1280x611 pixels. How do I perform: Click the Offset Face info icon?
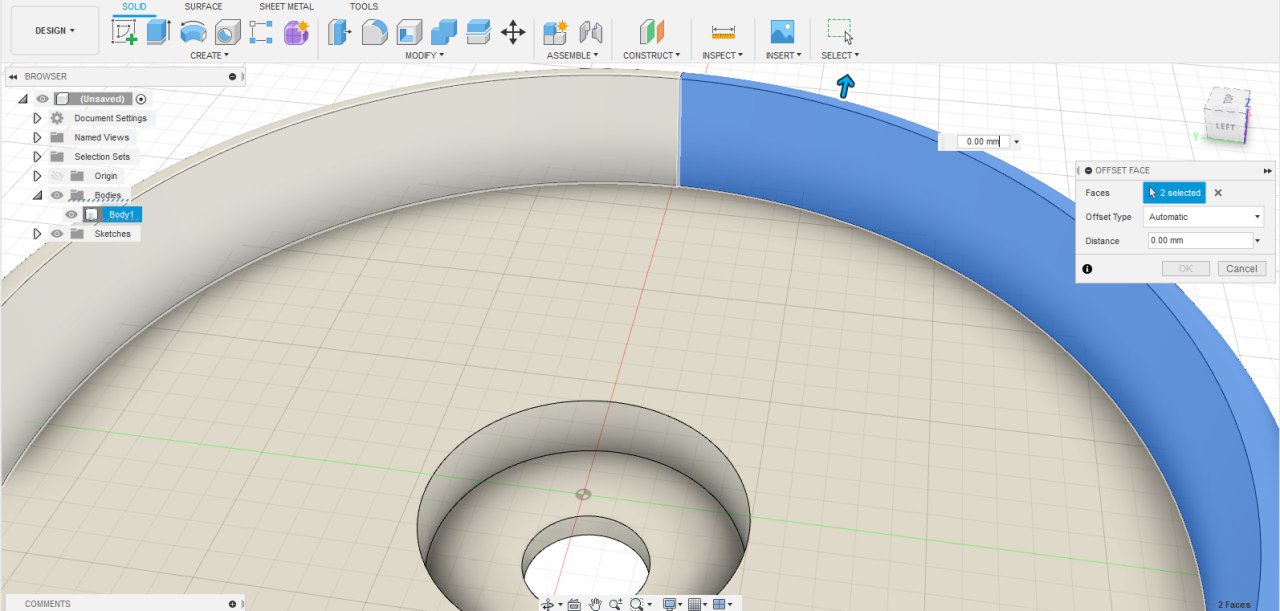click(x=1087, y=269)
